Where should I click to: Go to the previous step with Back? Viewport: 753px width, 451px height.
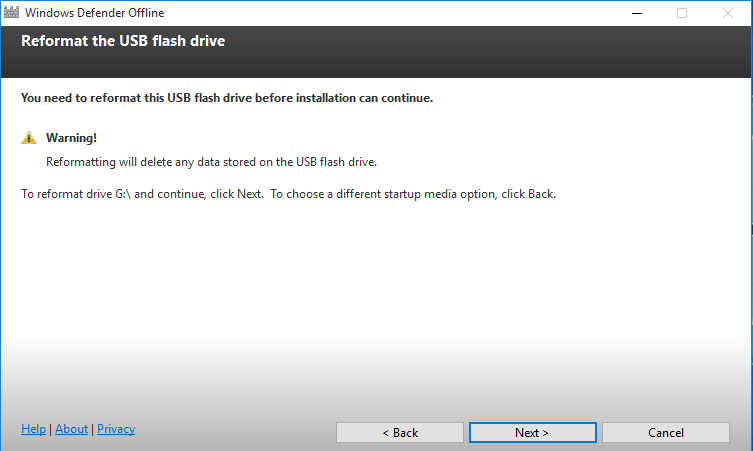pyautogui.click(x=400, y=432)
